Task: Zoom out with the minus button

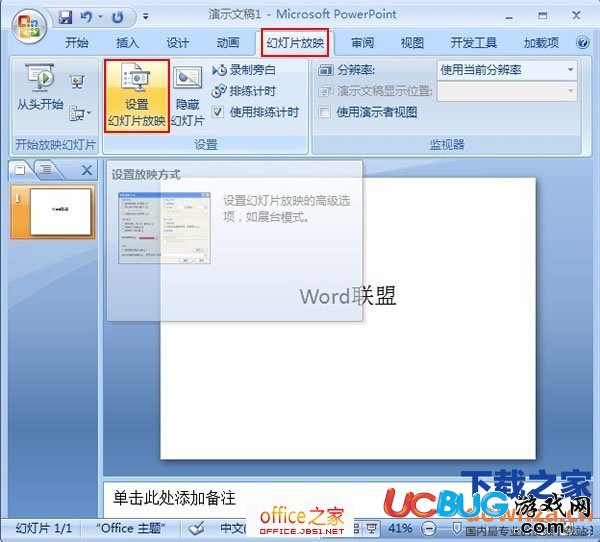Action: click(429, 529)
